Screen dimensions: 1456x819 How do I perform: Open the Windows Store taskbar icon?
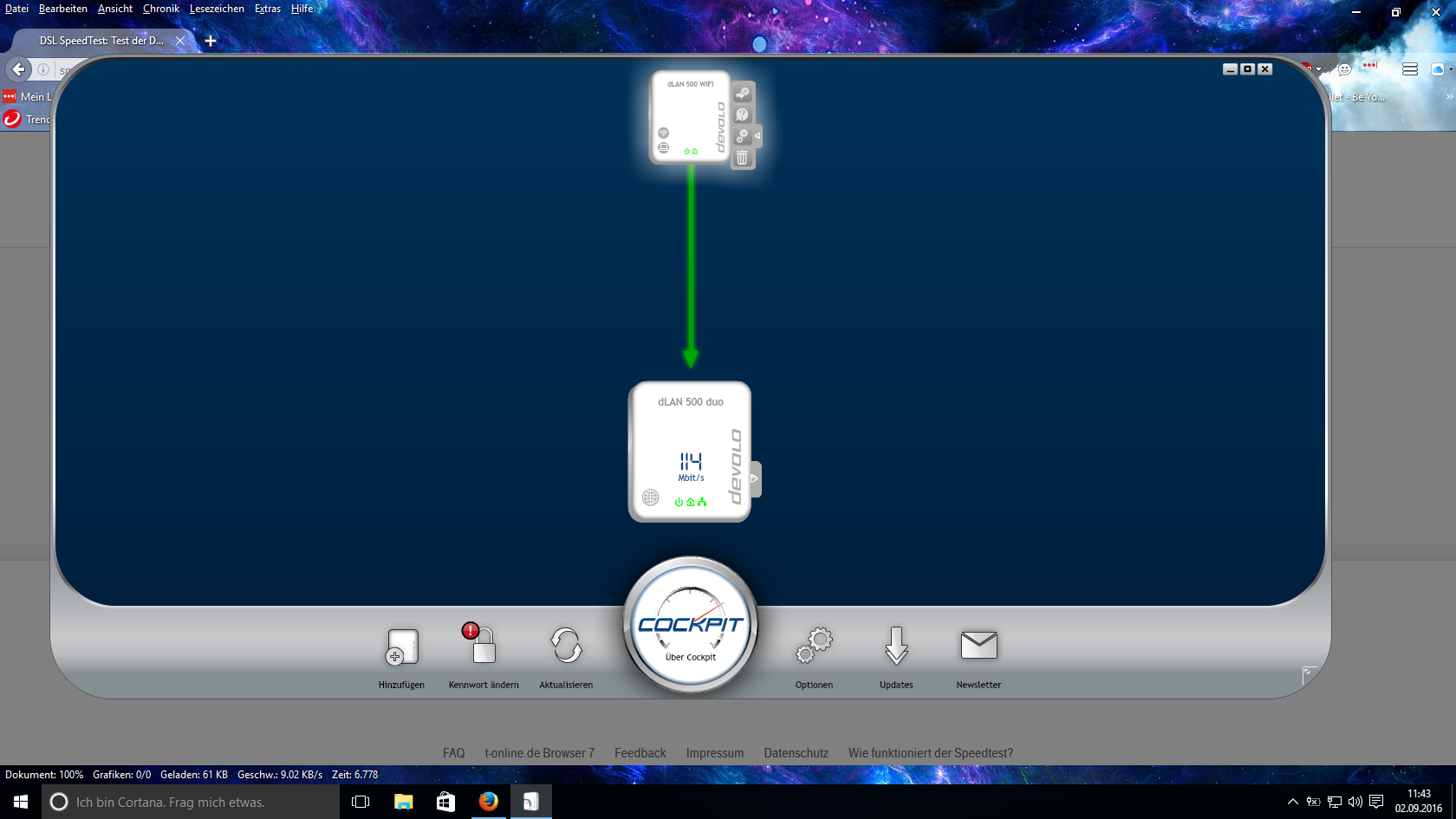tap(445, 802)
